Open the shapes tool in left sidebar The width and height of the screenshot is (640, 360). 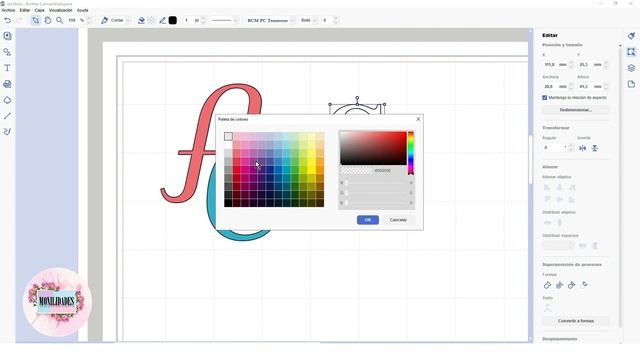point(7,52)
